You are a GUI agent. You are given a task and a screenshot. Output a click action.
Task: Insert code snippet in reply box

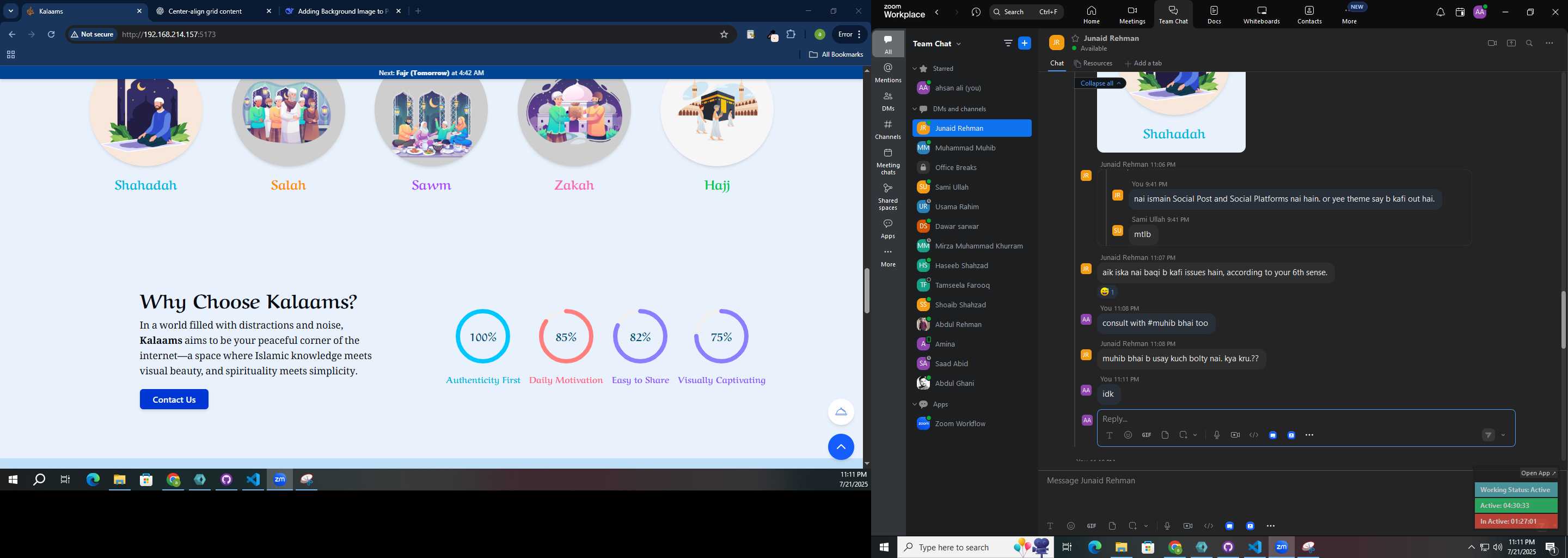coord(1254,435)
